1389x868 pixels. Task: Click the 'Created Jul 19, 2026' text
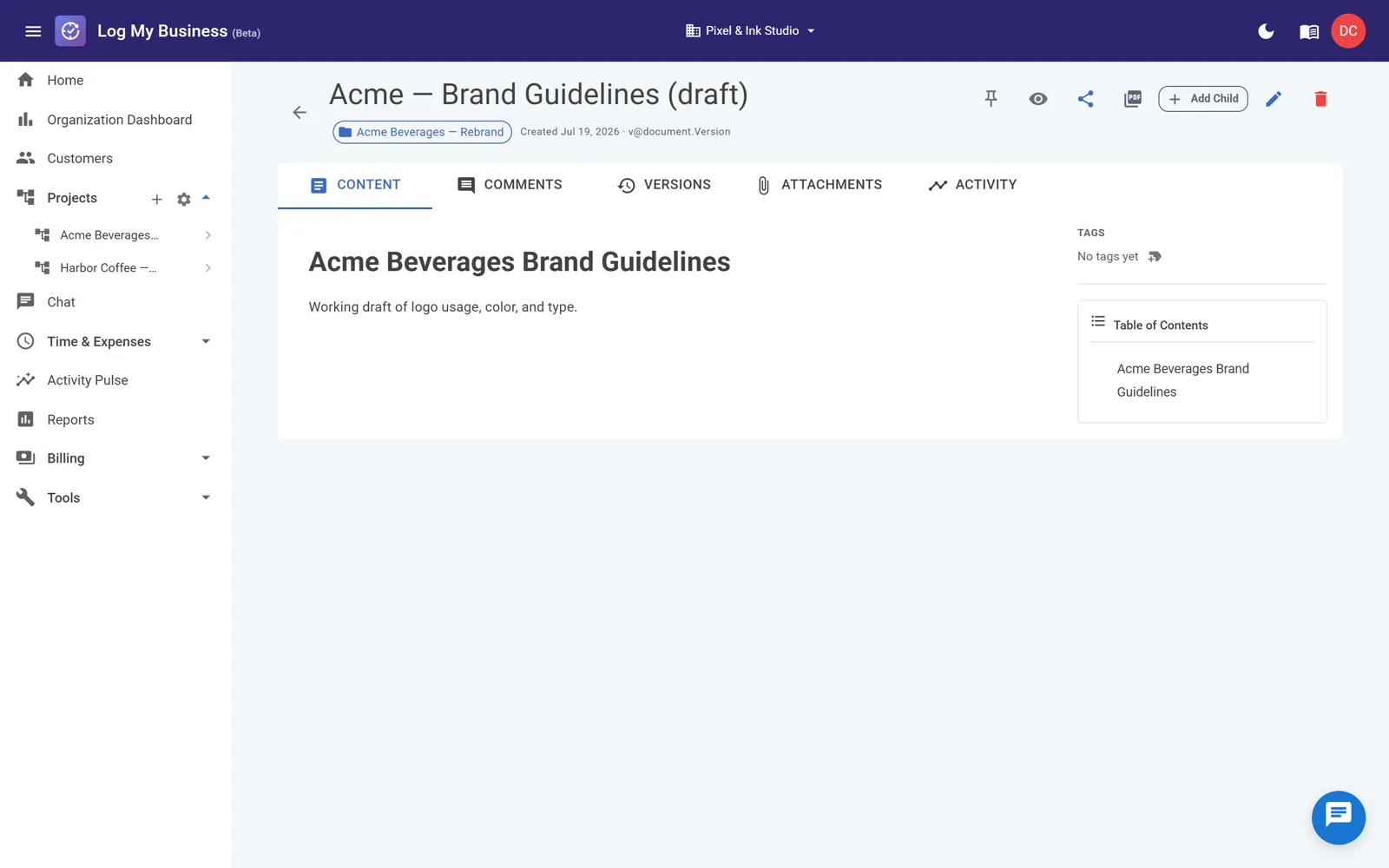click(569, 132)
